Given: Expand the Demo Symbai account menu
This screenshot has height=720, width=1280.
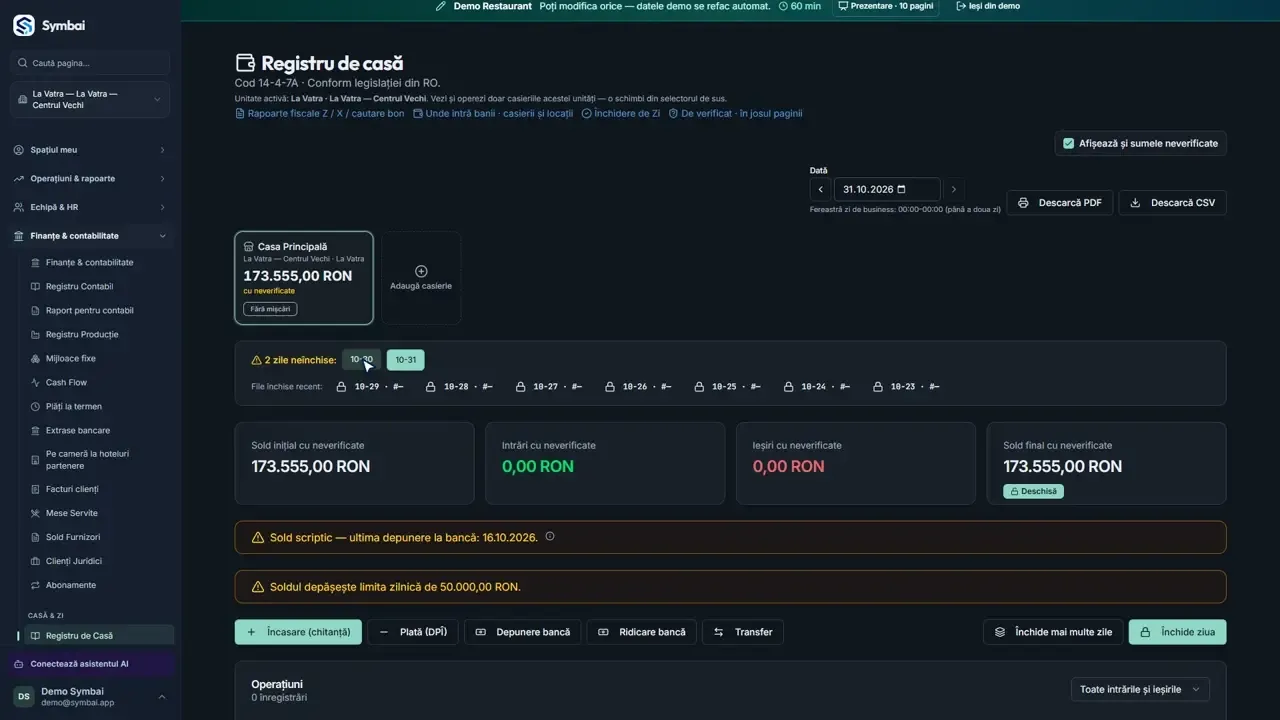Looking at the screenshot, I should 90,696.
